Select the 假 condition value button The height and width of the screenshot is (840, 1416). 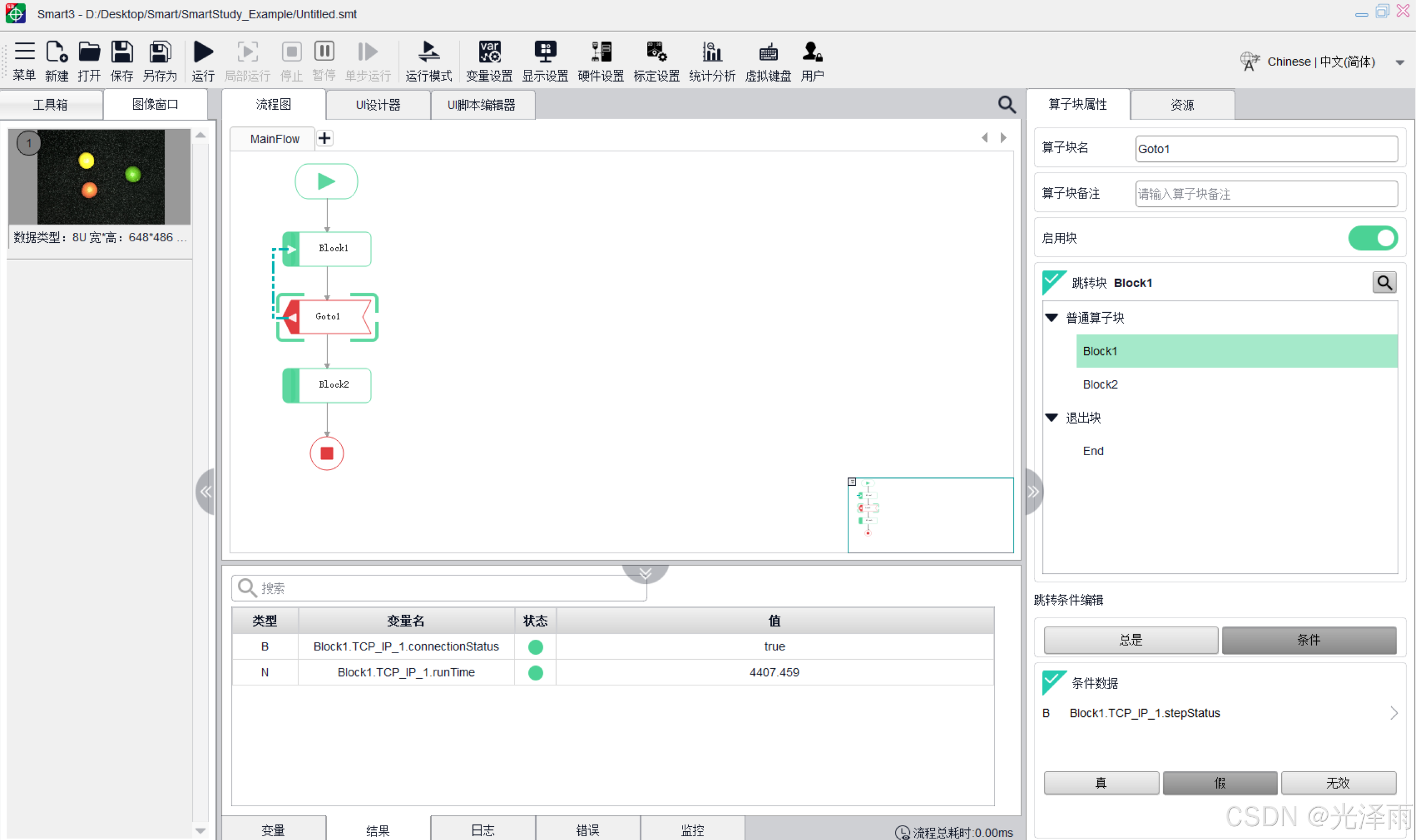tap(1220, 783)
